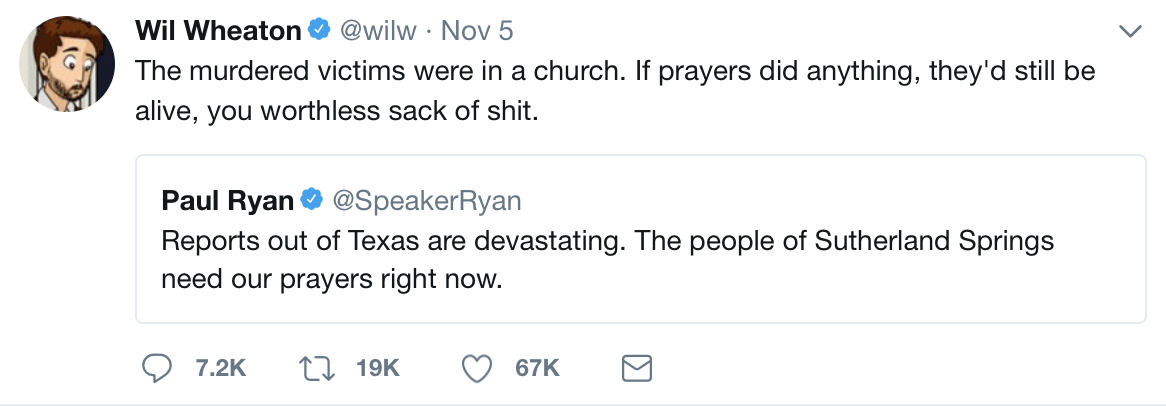Click the 67K likes count
Image resolution: width=1166 pixels, height=406 pixels.
click(x=537, y=369)
